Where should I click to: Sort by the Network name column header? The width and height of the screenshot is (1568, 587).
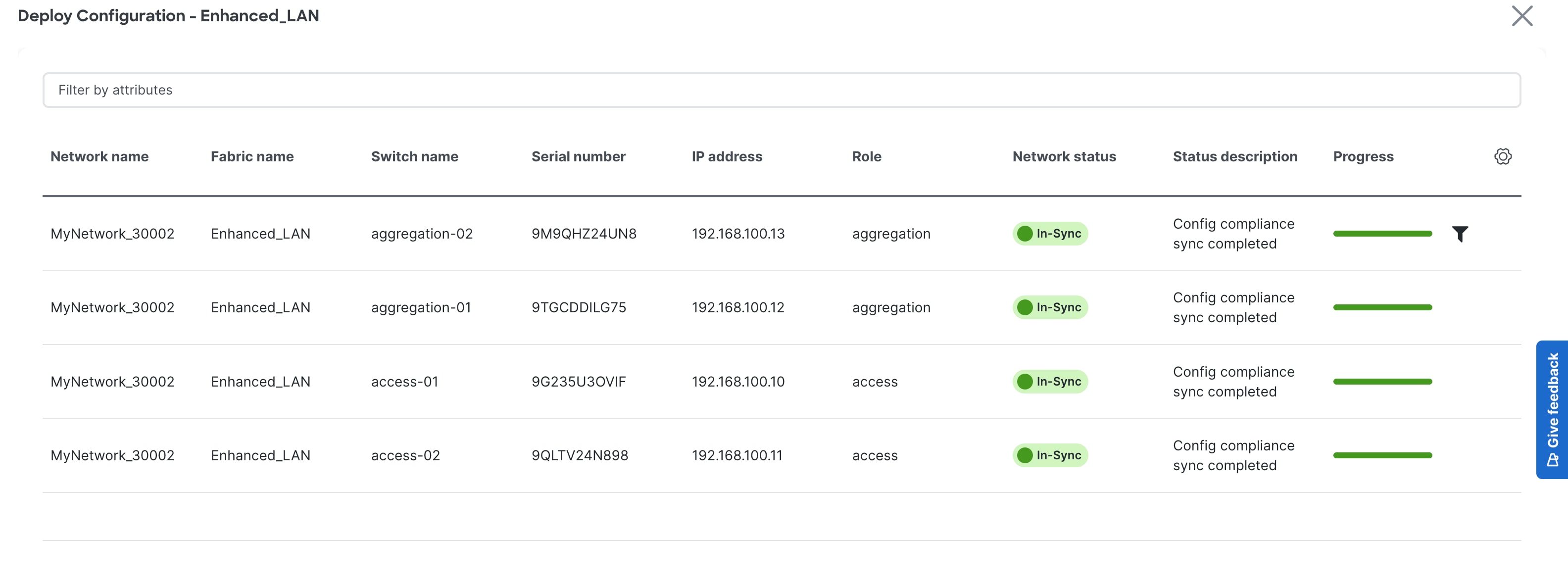[99, 156]
